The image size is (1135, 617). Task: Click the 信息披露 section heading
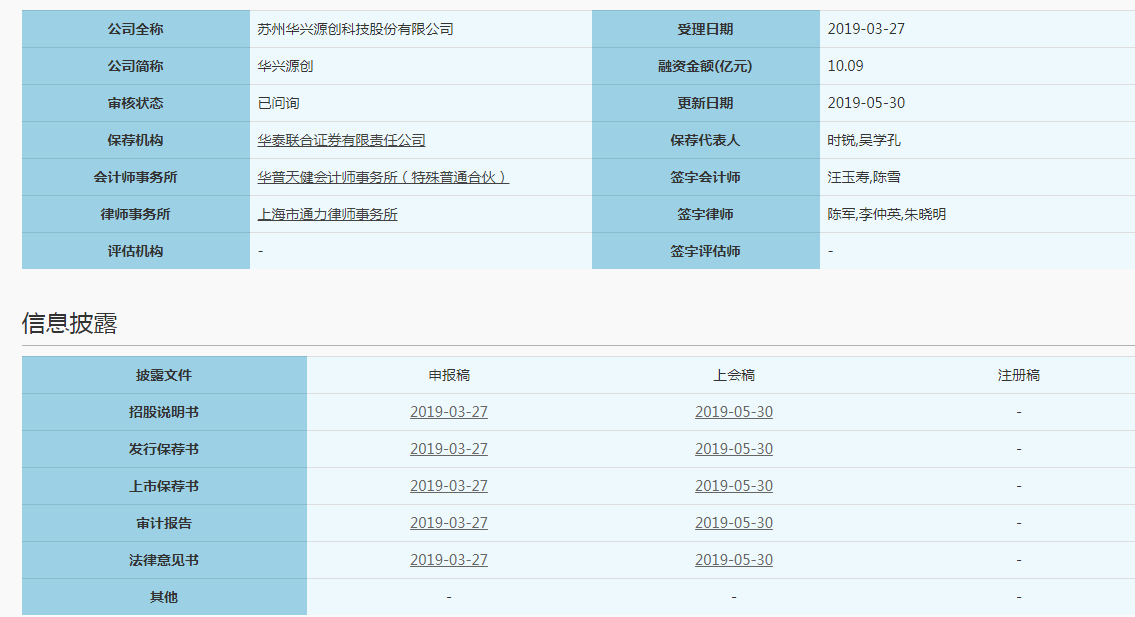(x=70, y=323)
